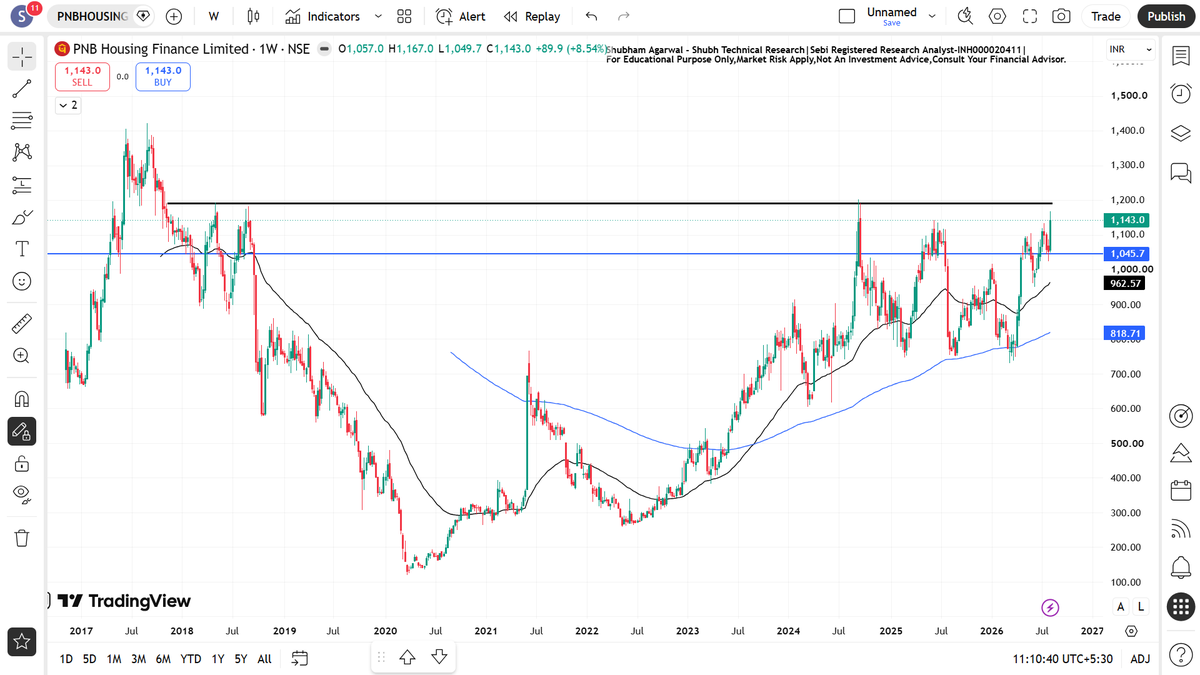Select the brush drawing tool
The image size is (1200, 675).
point(22,216)
